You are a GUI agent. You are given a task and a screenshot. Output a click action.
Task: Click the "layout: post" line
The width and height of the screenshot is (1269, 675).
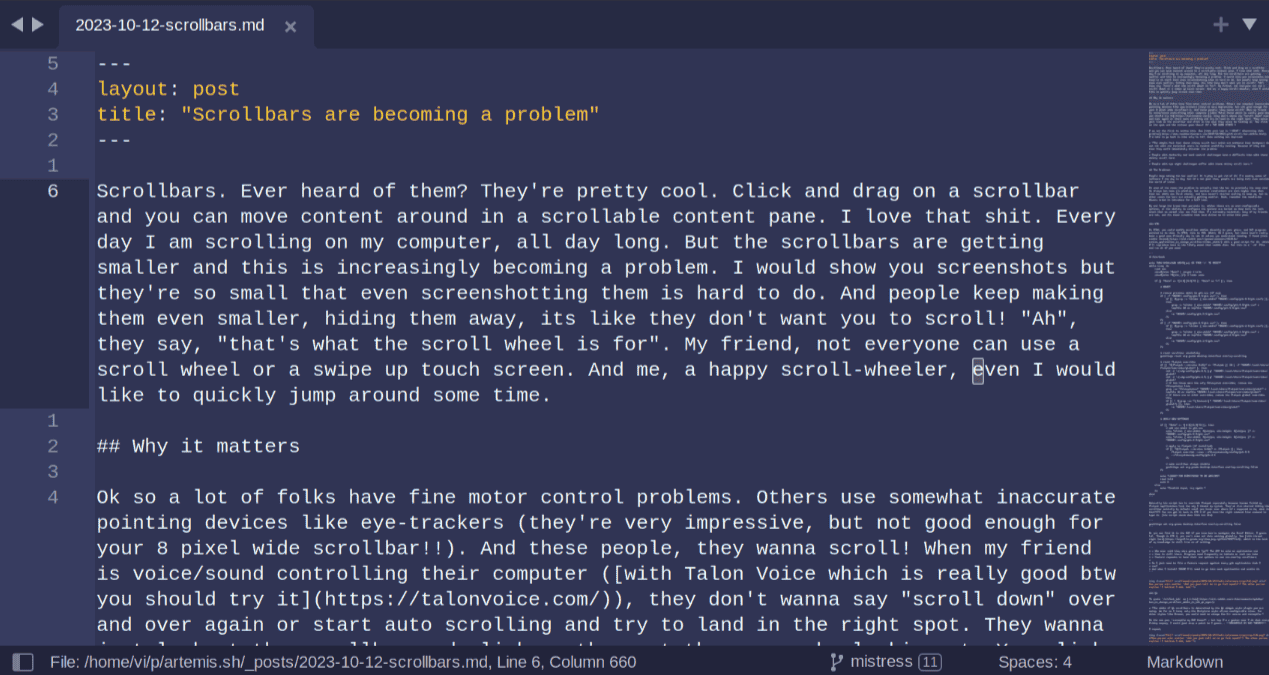click(168, 89)
